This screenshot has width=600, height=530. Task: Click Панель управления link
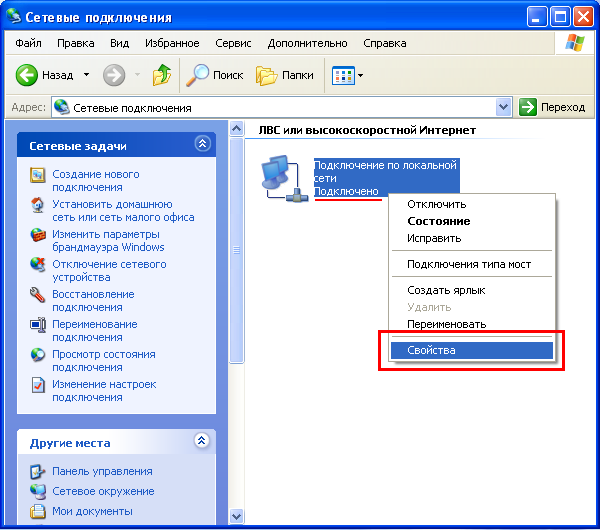pyautogui.click(x=102, y=471)
